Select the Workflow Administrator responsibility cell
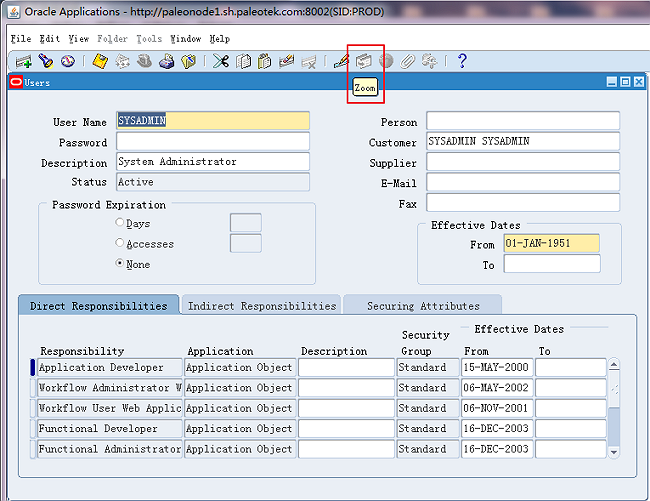The width and height of the screenshot is (650, 501). coord(110,388)
